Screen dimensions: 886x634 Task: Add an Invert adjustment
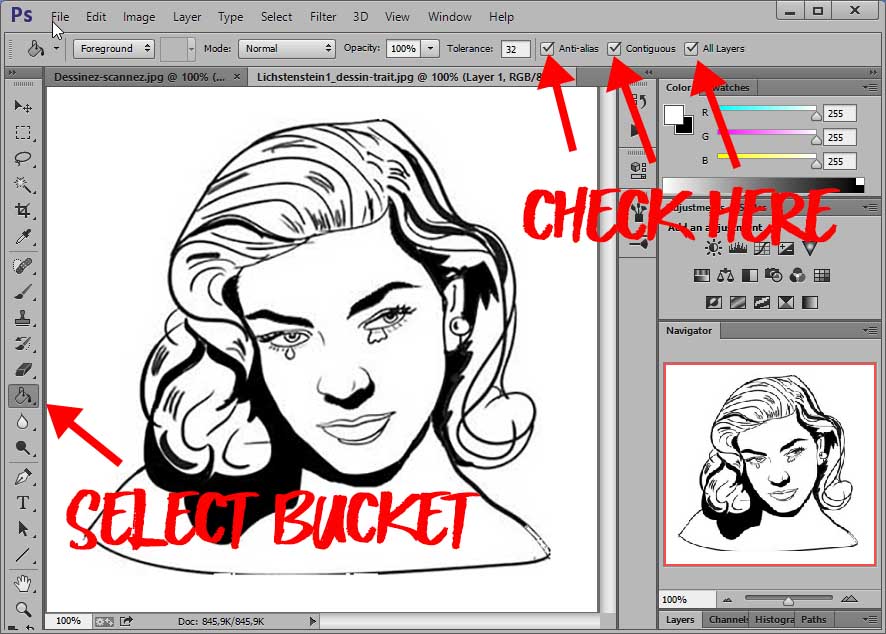click(714, 302)
